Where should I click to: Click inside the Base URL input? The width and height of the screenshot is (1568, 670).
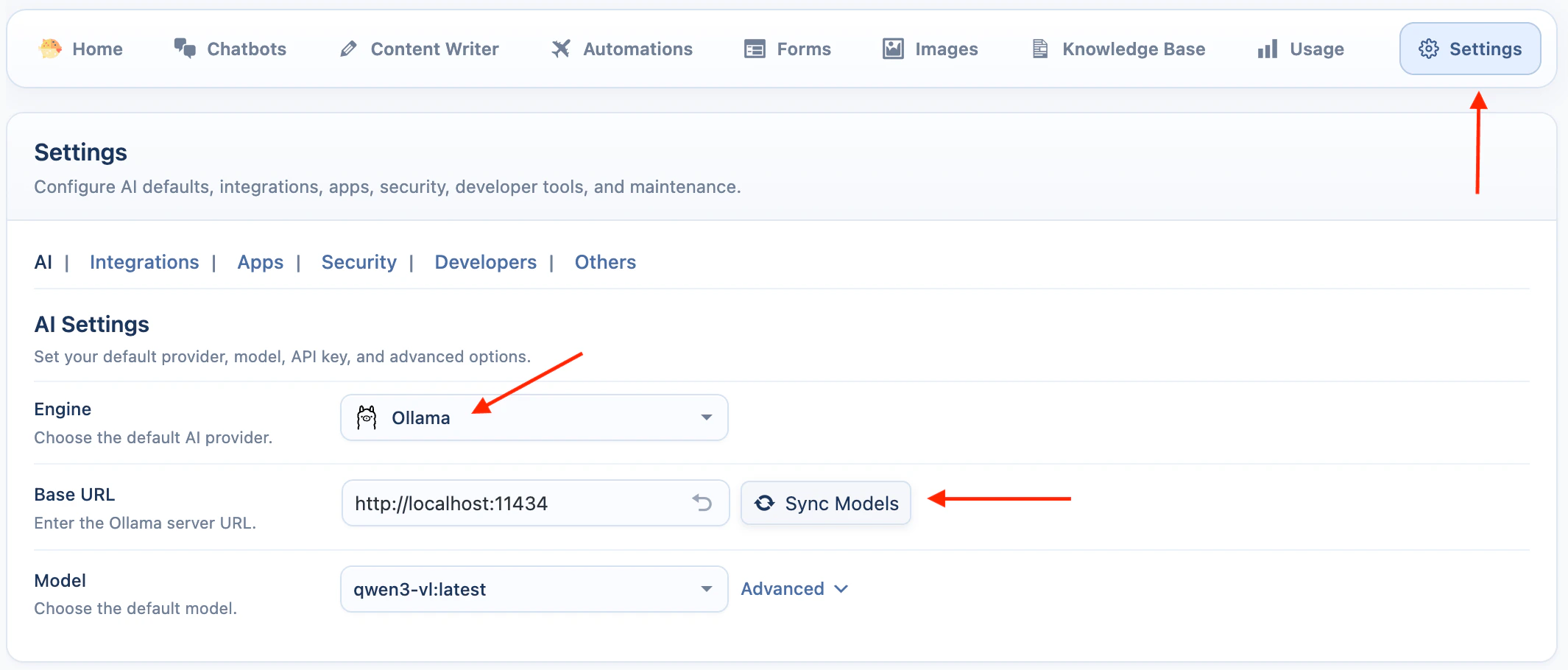click(x=515, y=503)
